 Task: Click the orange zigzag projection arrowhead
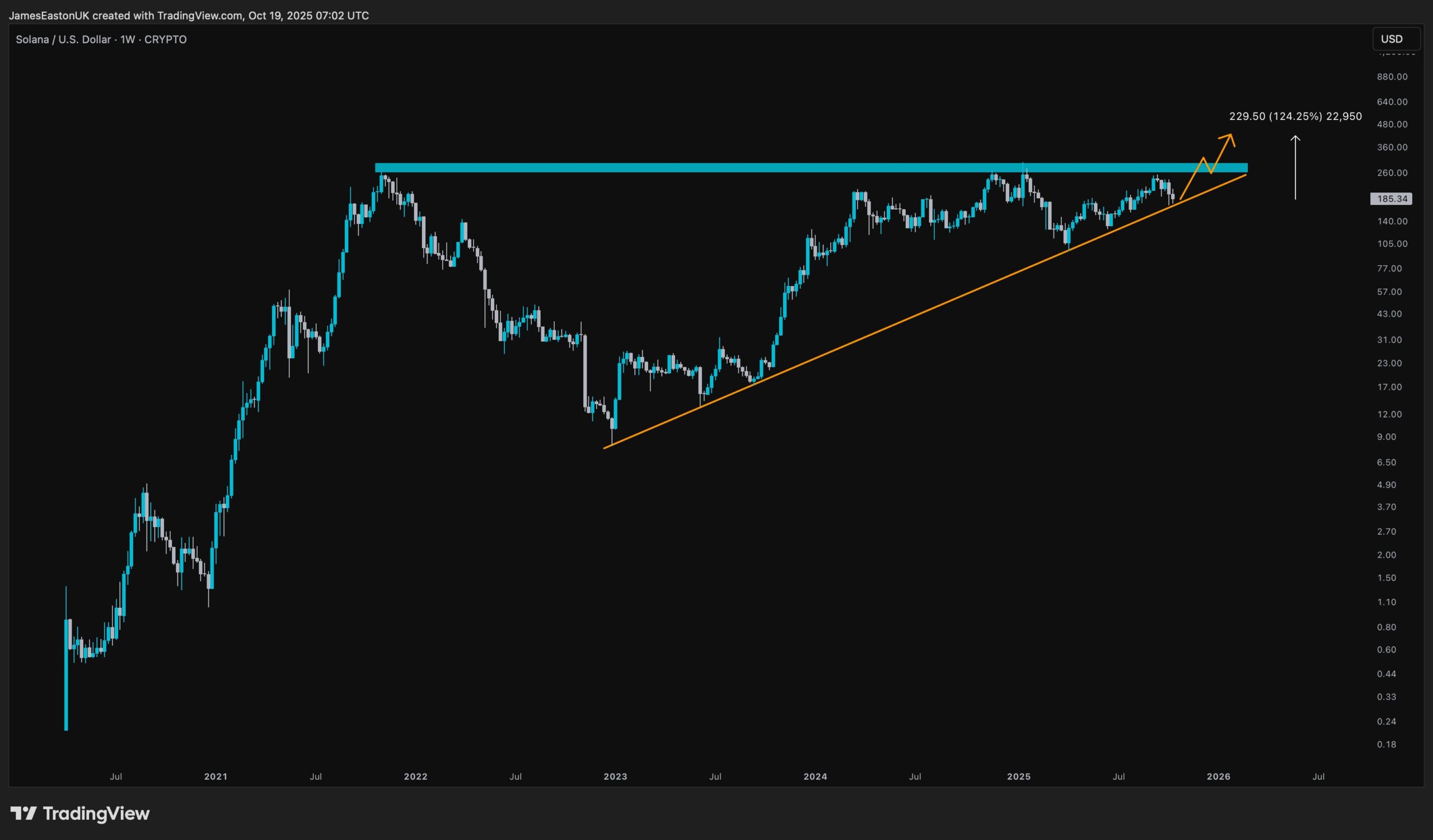(1229, 136)
